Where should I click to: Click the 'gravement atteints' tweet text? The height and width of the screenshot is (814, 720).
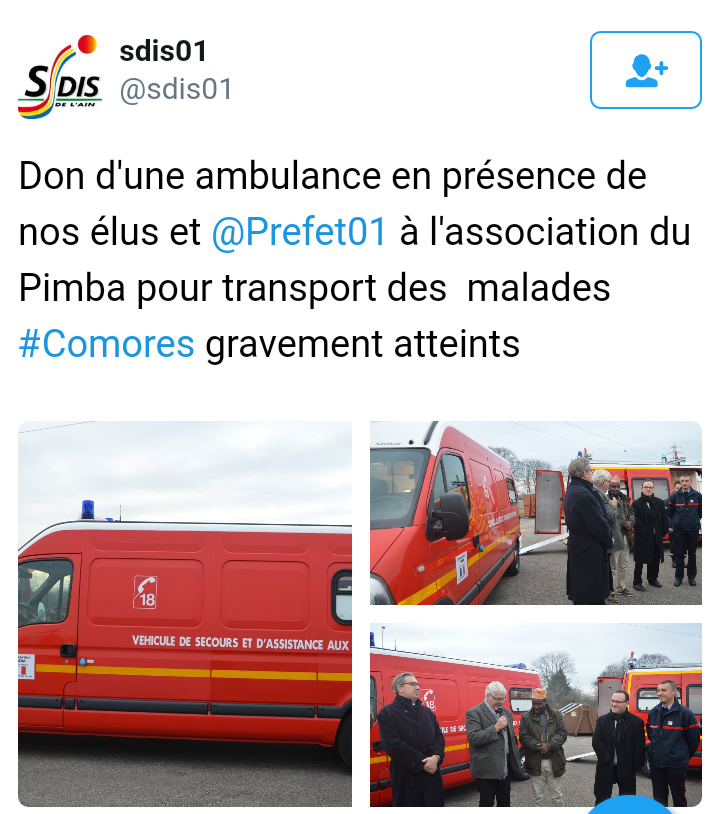tap(362, 344)
